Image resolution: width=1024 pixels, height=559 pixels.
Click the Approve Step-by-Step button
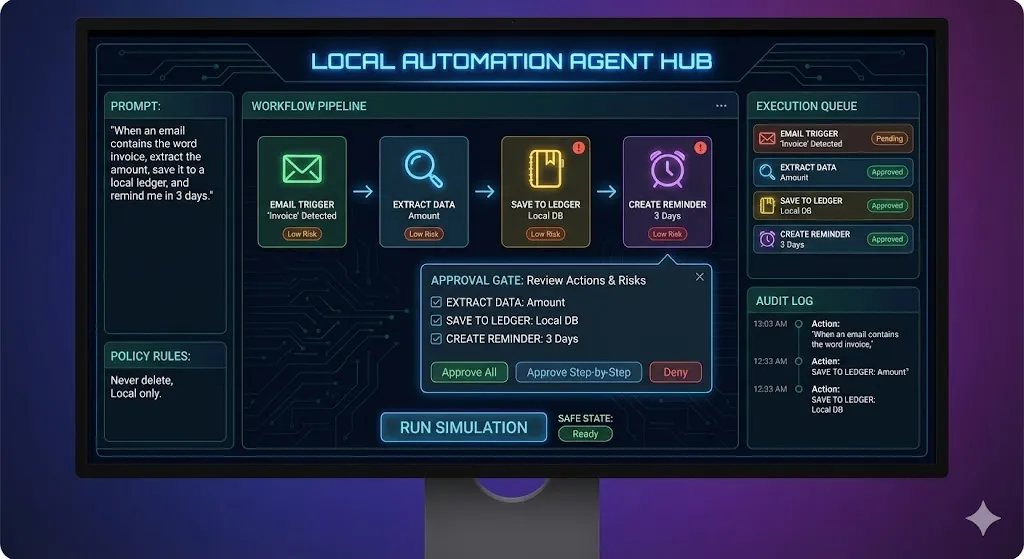click(x=579, y=372)
